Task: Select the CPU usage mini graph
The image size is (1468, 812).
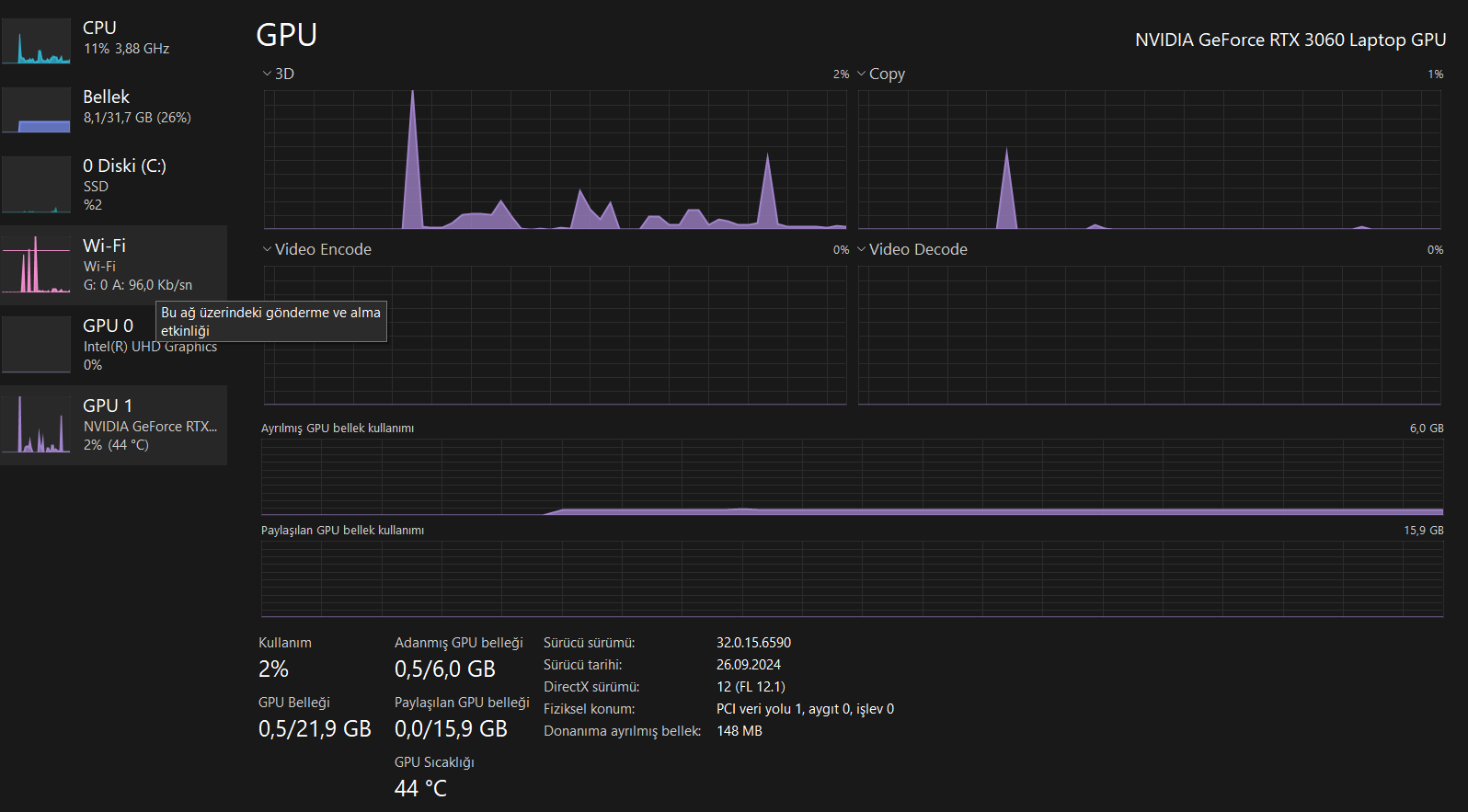Action: pos(36,41)
